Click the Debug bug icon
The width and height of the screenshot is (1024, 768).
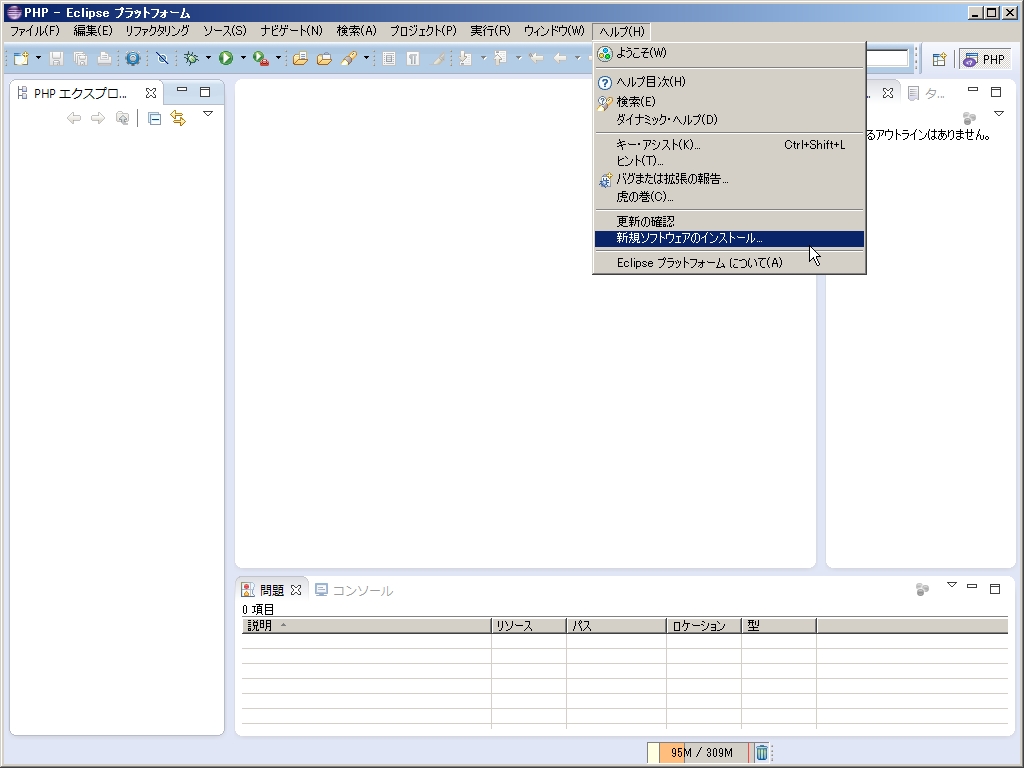coord(191,59)
